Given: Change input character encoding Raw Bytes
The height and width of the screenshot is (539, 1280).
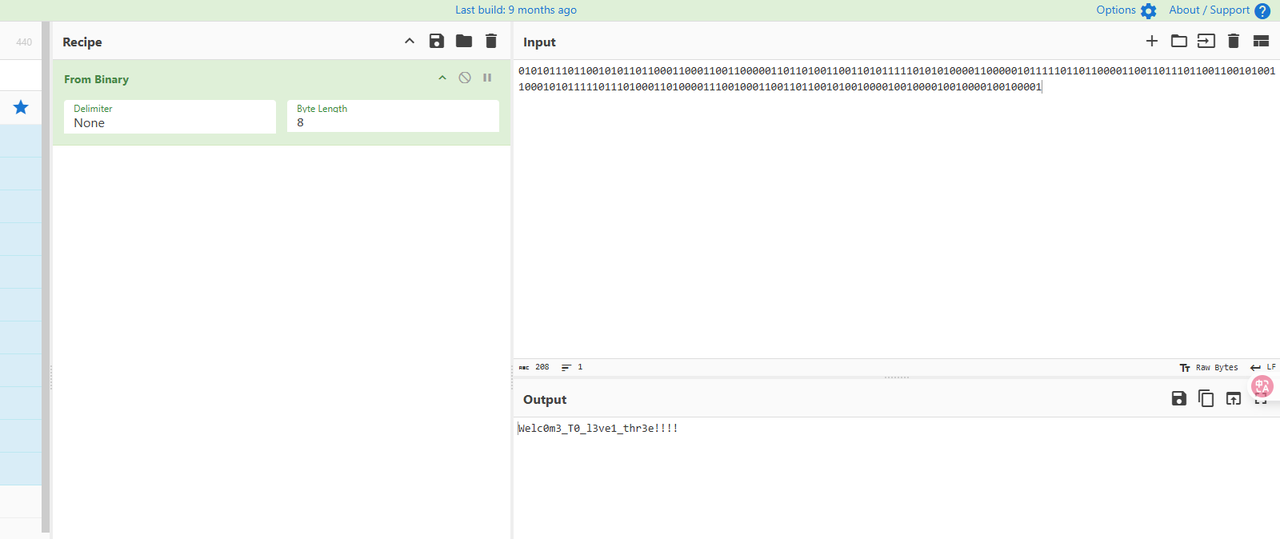Looking at the screenshot, I should (x=1209, y=367).
